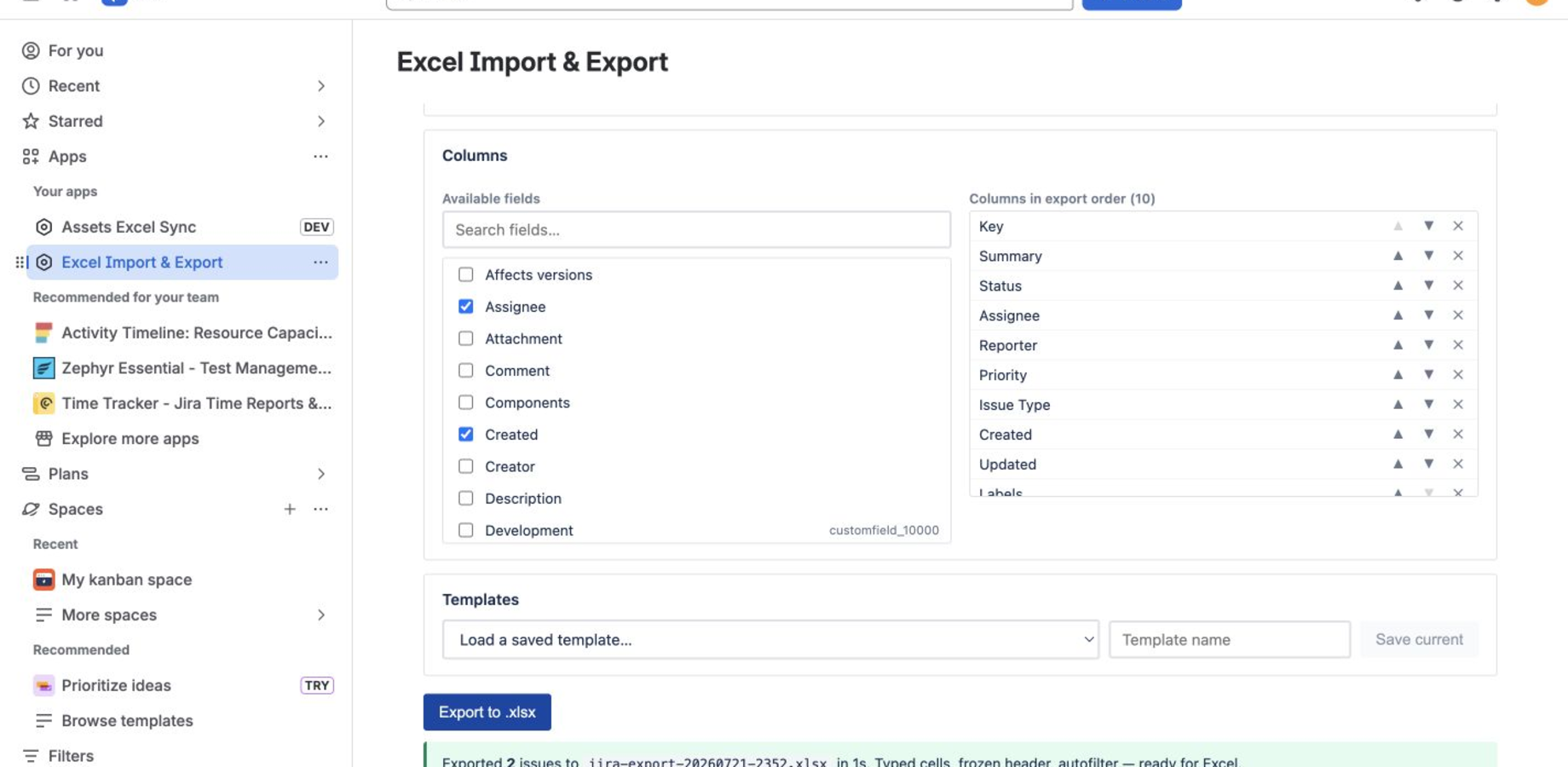This screenshot has height=767, width=1568.
Task: Move Assignee column down in export order
Action: pos(1428,315)
